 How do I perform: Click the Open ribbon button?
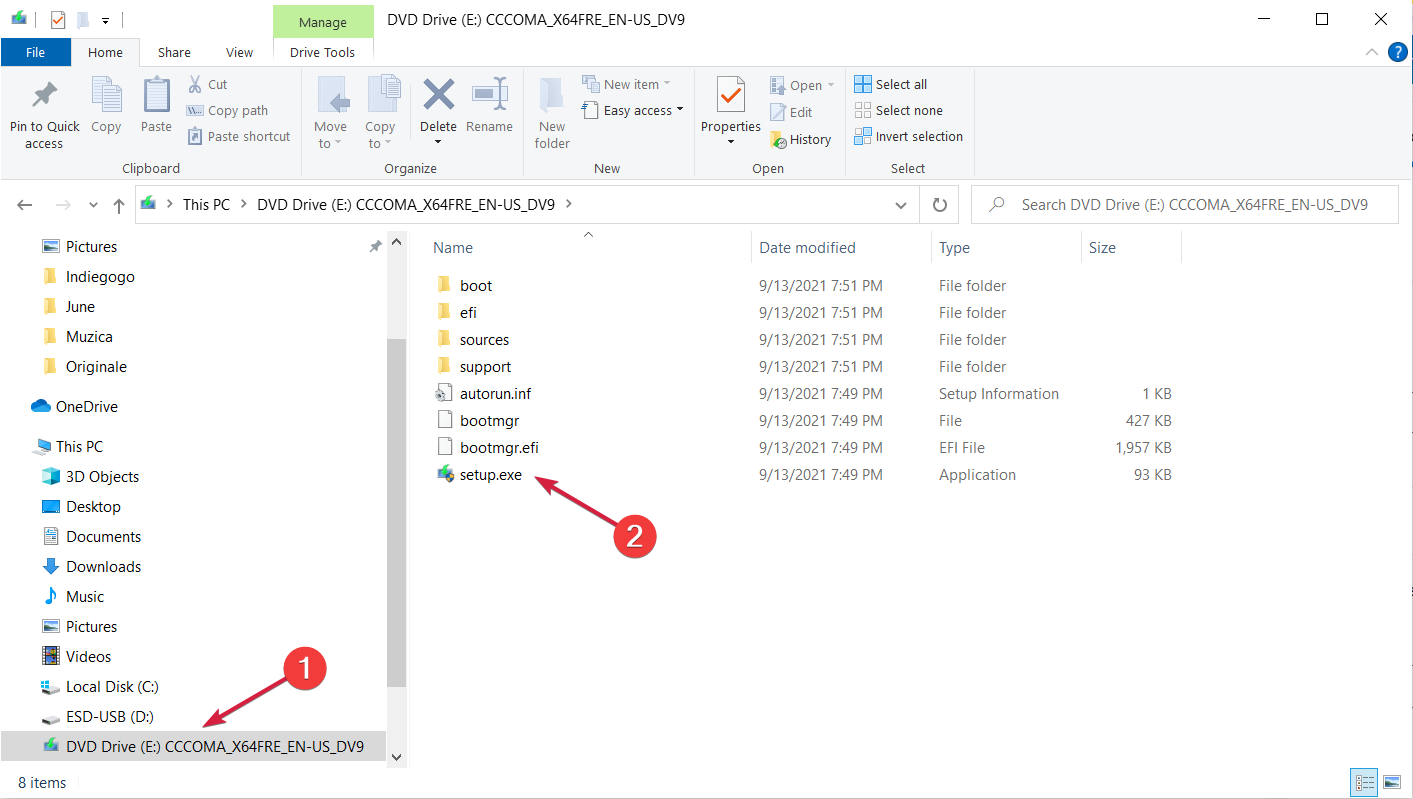point(802,85)
